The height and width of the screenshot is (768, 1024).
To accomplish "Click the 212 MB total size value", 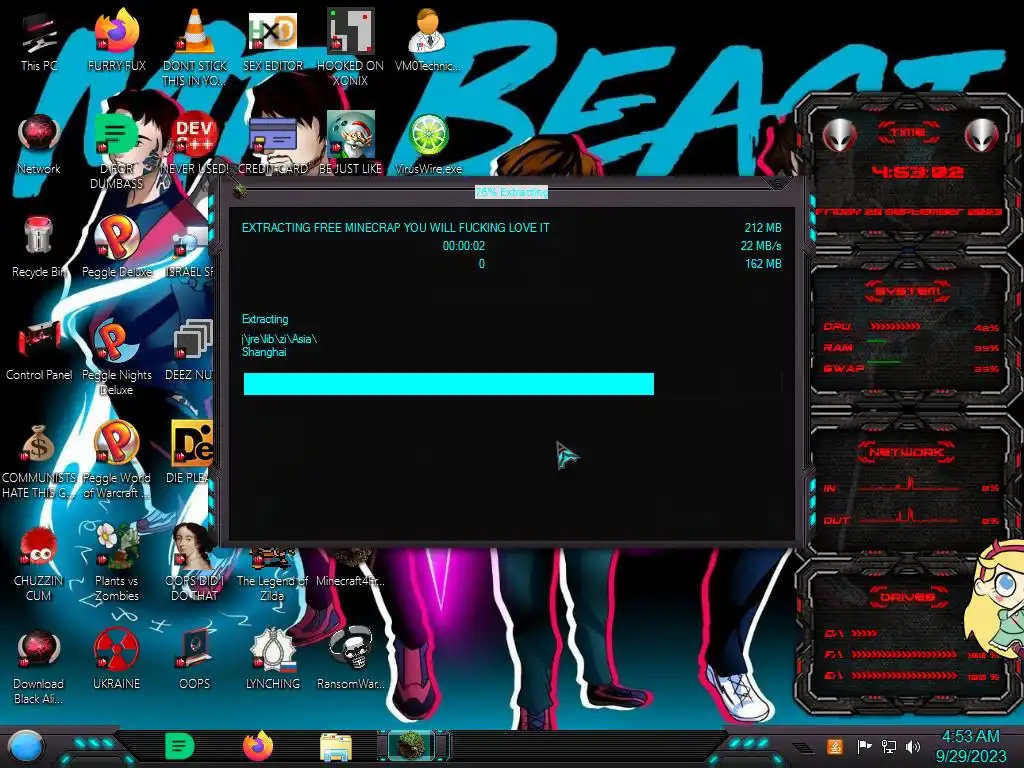I will (x=763, y=228).
